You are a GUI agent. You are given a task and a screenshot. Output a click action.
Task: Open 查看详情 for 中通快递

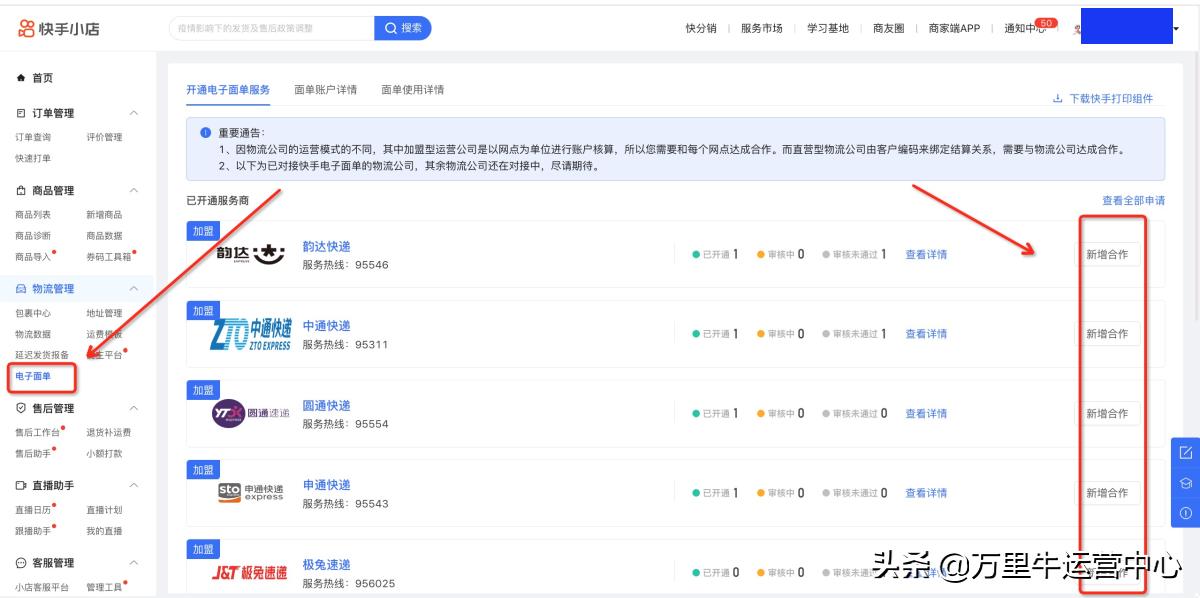click(926, 334)
